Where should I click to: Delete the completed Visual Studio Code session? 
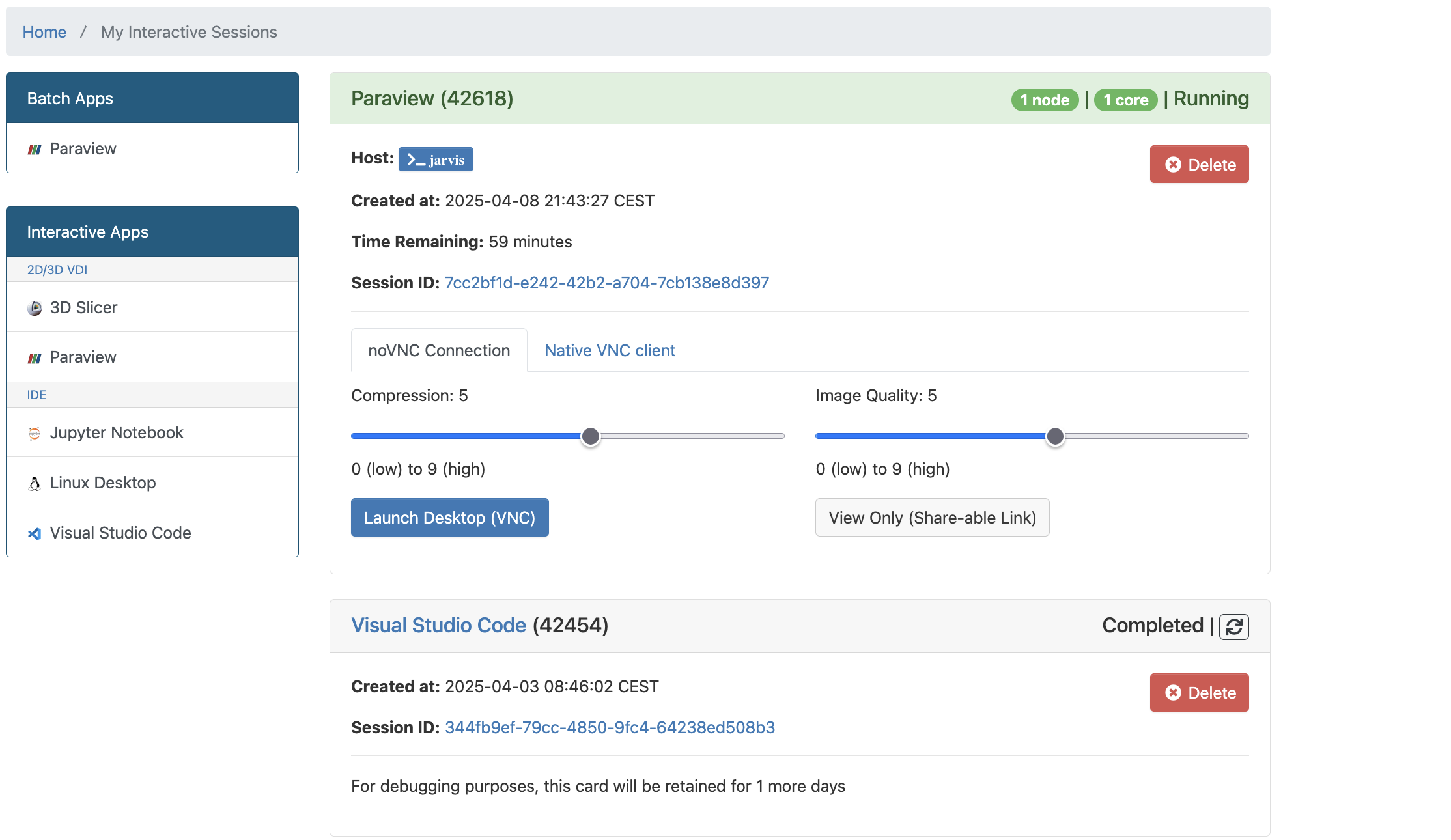click(x=1199, y=692)
